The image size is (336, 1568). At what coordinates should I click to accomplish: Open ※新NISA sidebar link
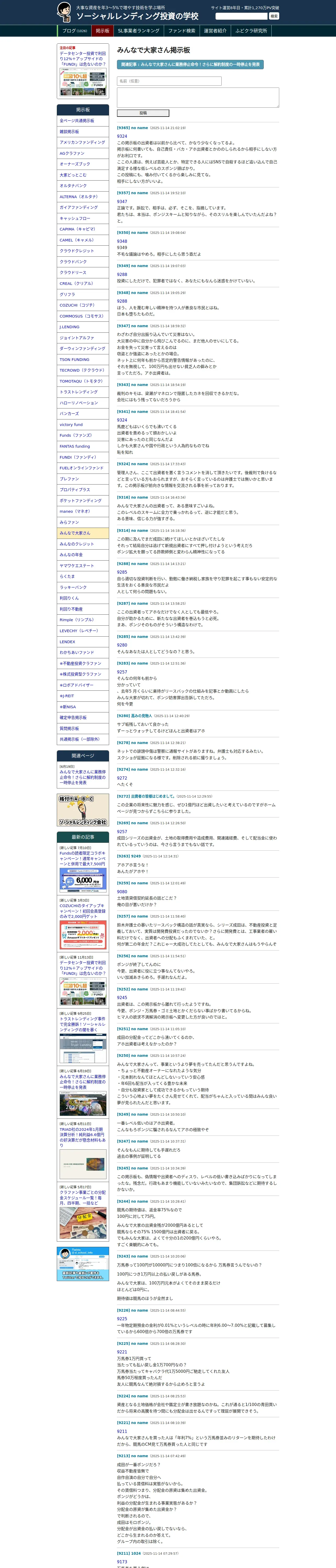(x=83, y=707)
